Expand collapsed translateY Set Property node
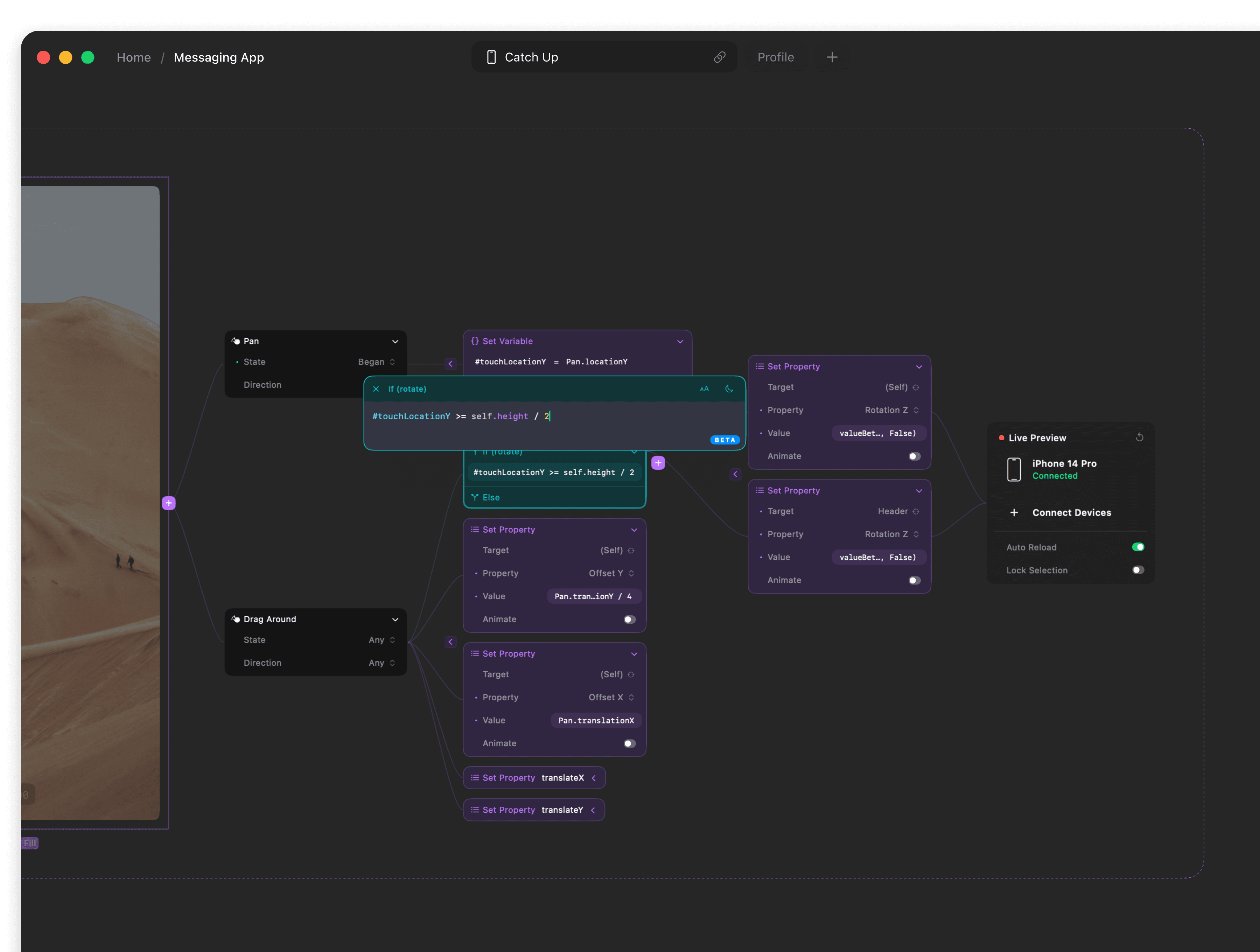Viewport: 1260px width, 952px height. [593, 810]
